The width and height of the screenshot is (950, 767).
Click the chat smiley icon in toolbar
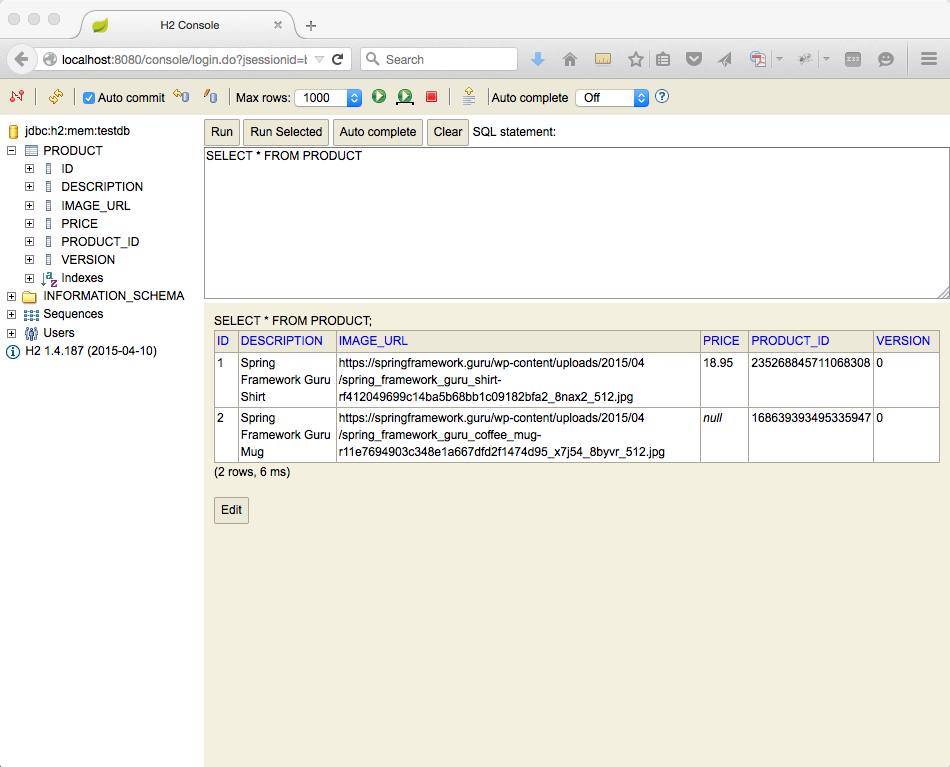pyautogui.click(x=886, y=59)
